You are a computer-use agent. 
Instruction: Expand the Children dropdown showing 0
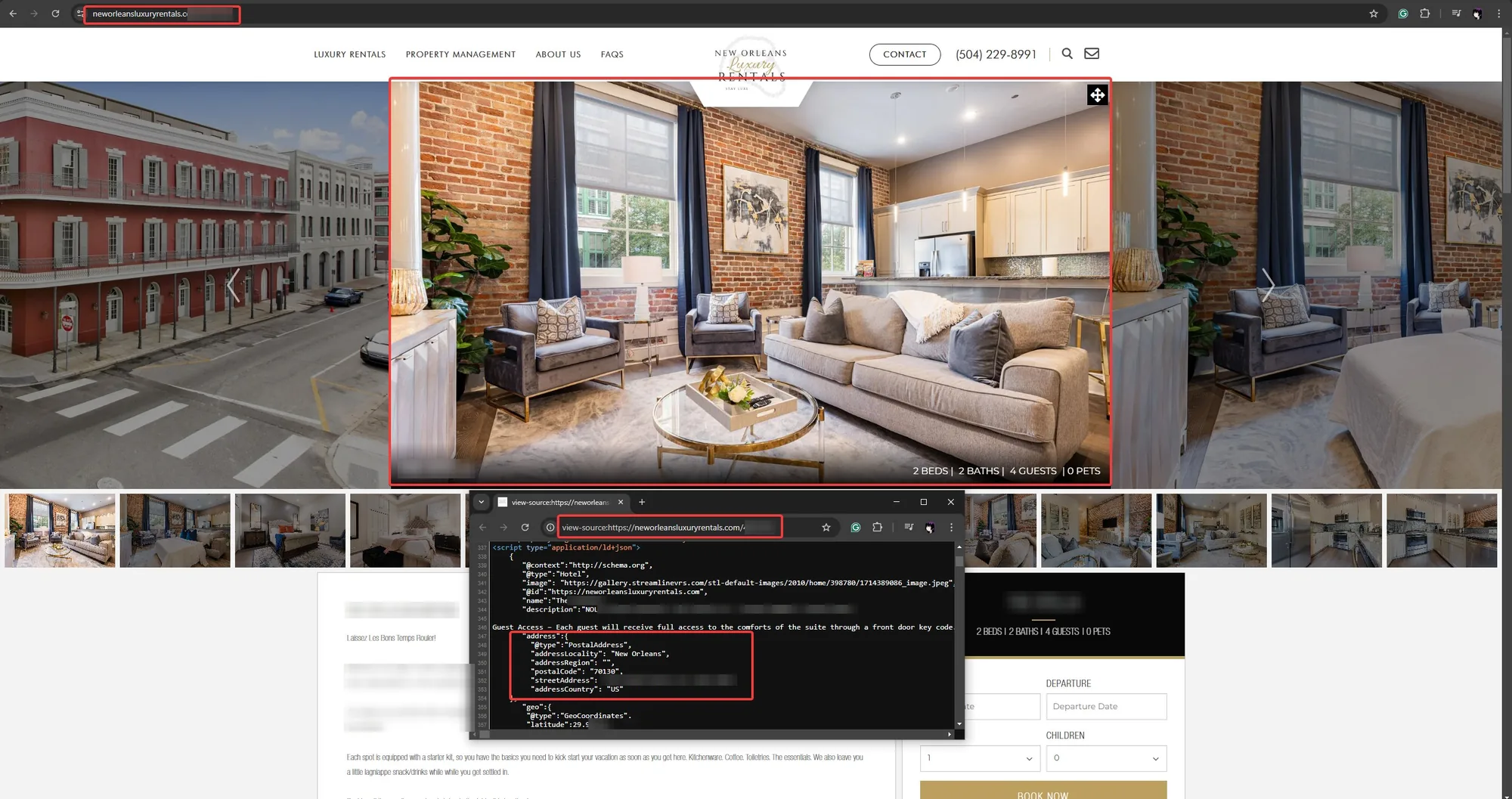(1106, 758)
